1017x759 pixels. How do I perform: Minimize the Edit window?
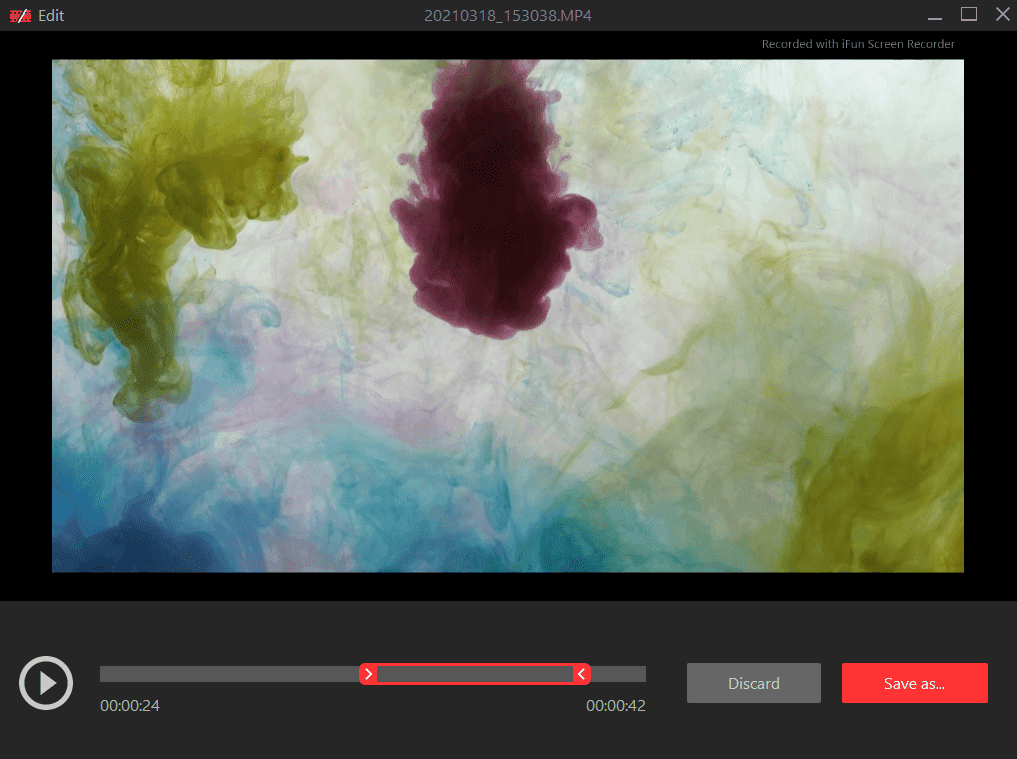(x=934, y=16)
